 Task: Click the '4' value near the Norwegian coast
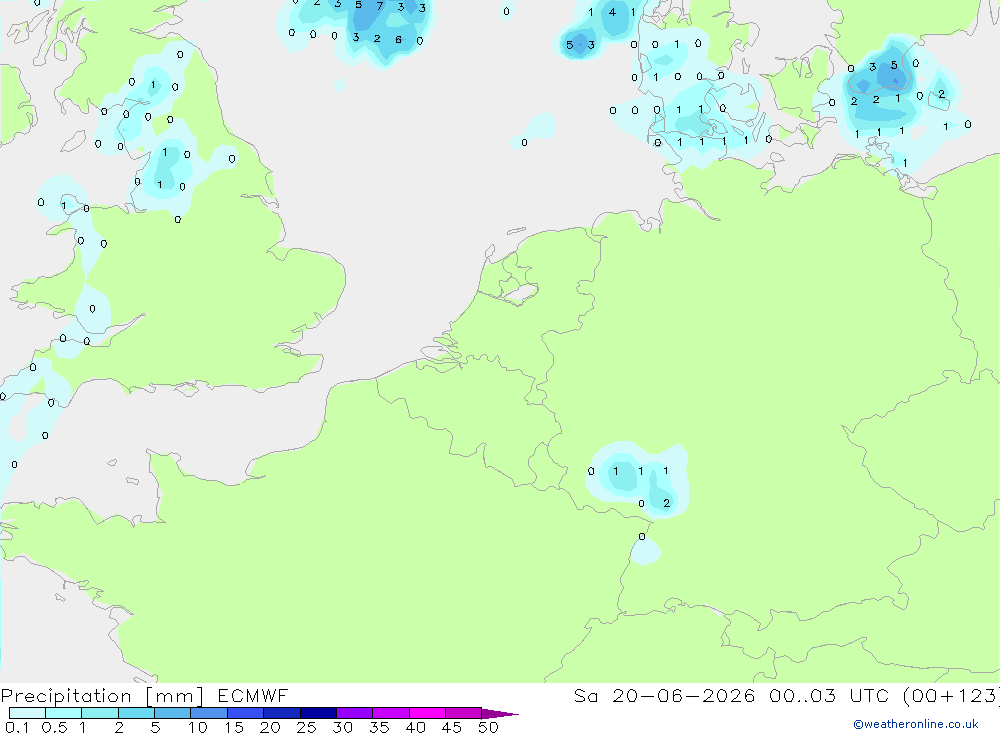(612, 11)
